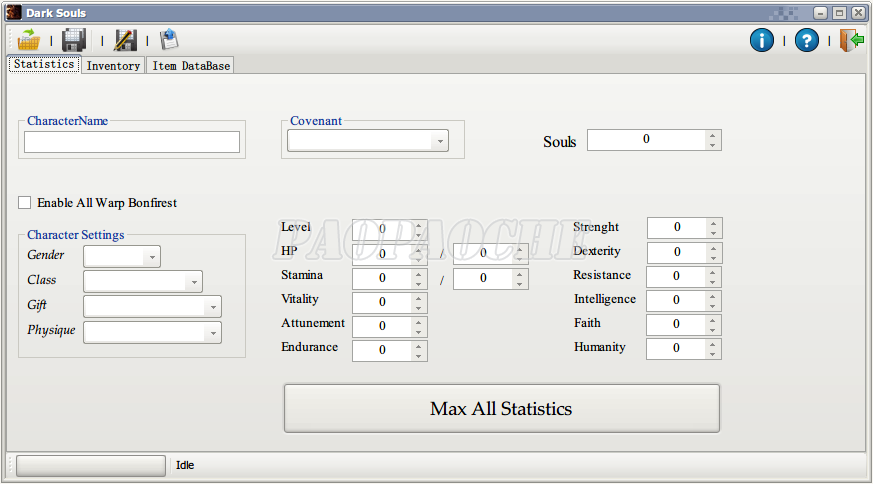This screenshot has width=873, height=484.
Task: Click the Souls value field
Action: (646, 139)
